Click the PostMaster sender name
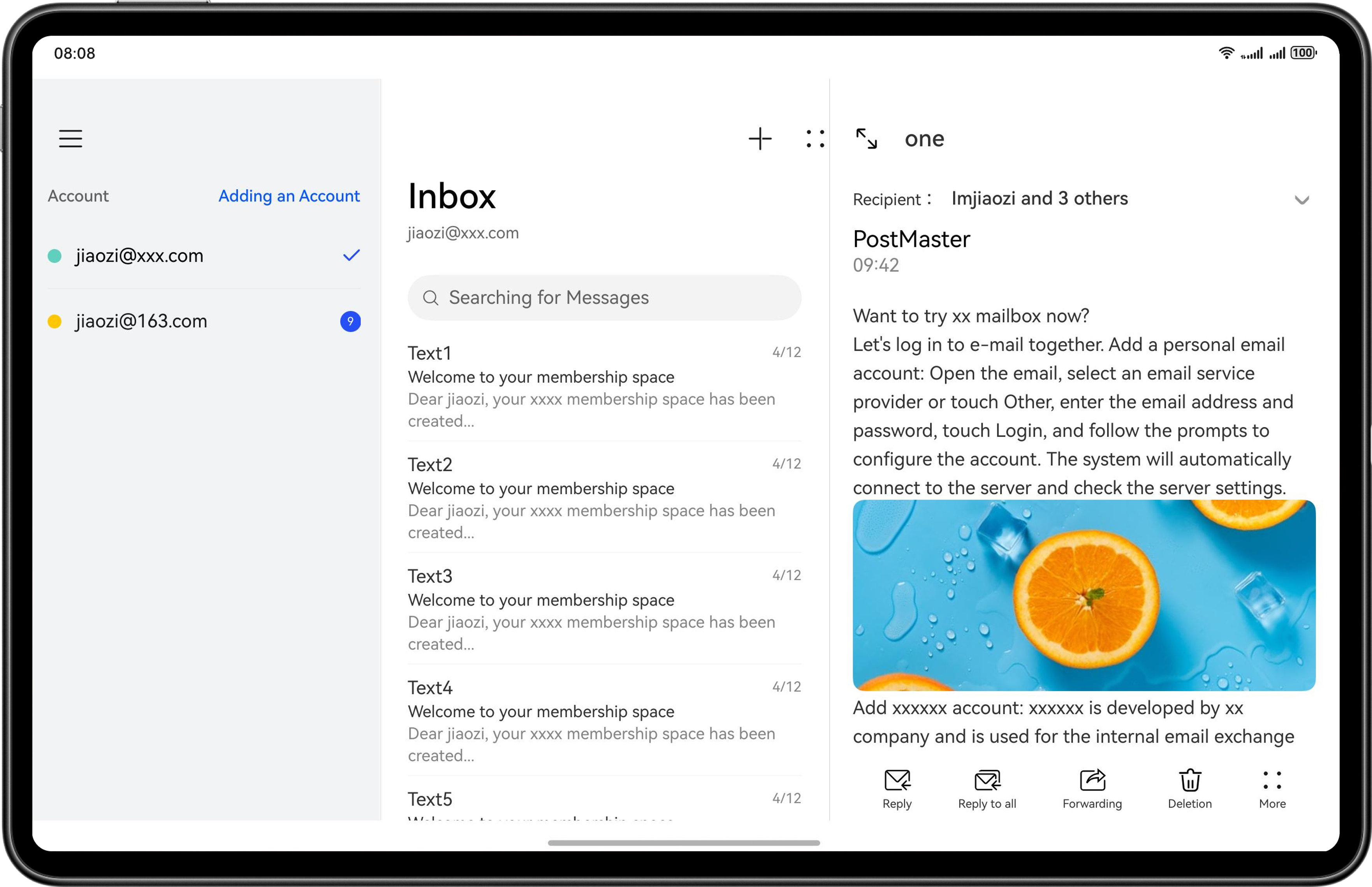1372x887 pixels. [x=911, y=239]
